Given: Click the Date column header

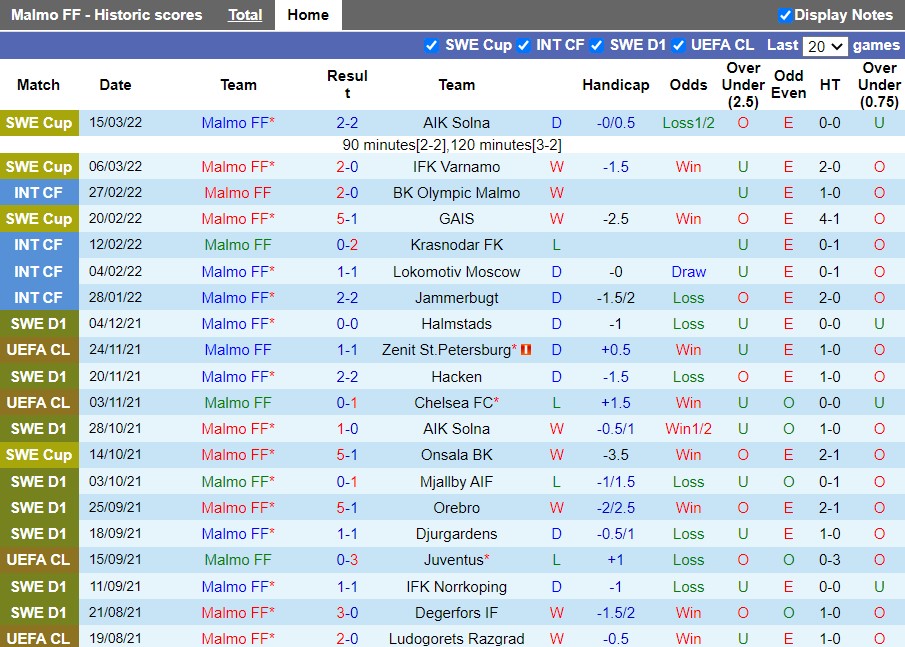Looking at the screenshot, I should [x=115, y=85].
